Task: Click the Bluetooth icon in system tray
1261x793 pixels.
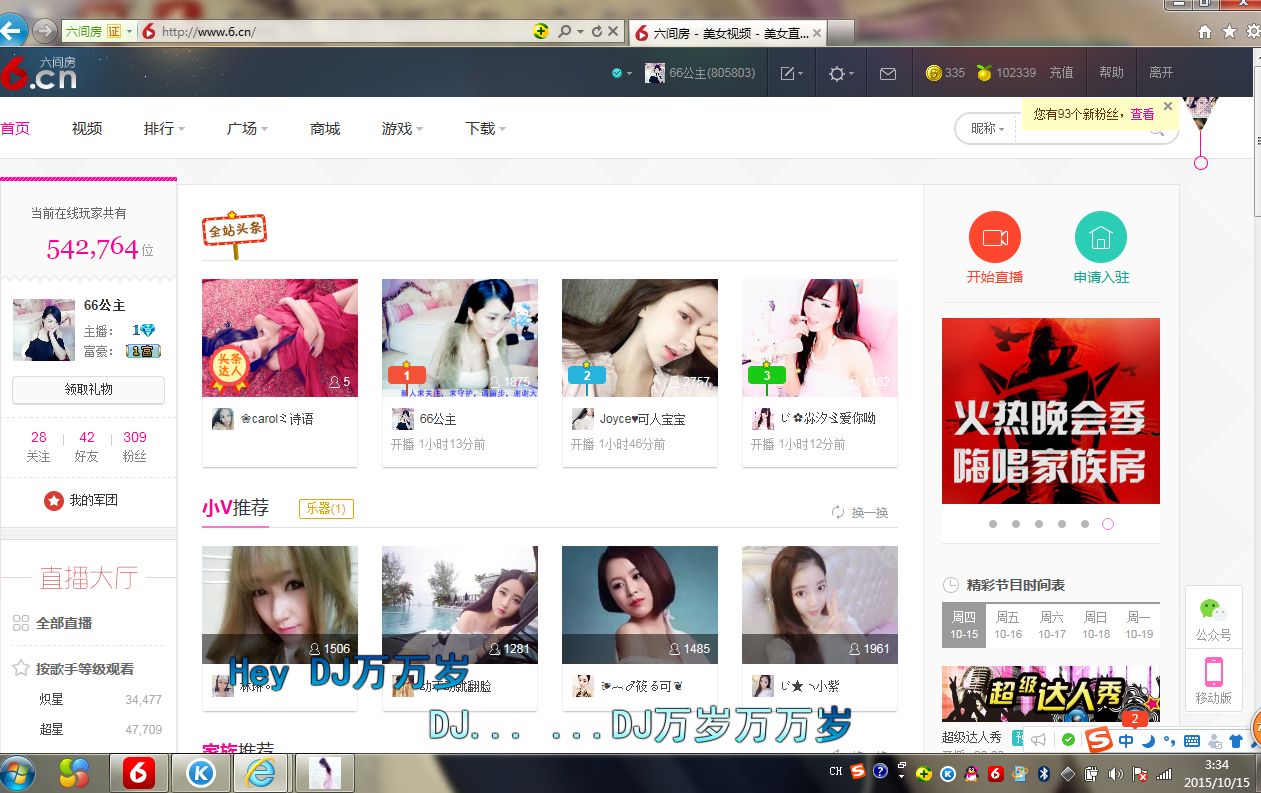Action: coord(1044,772)
